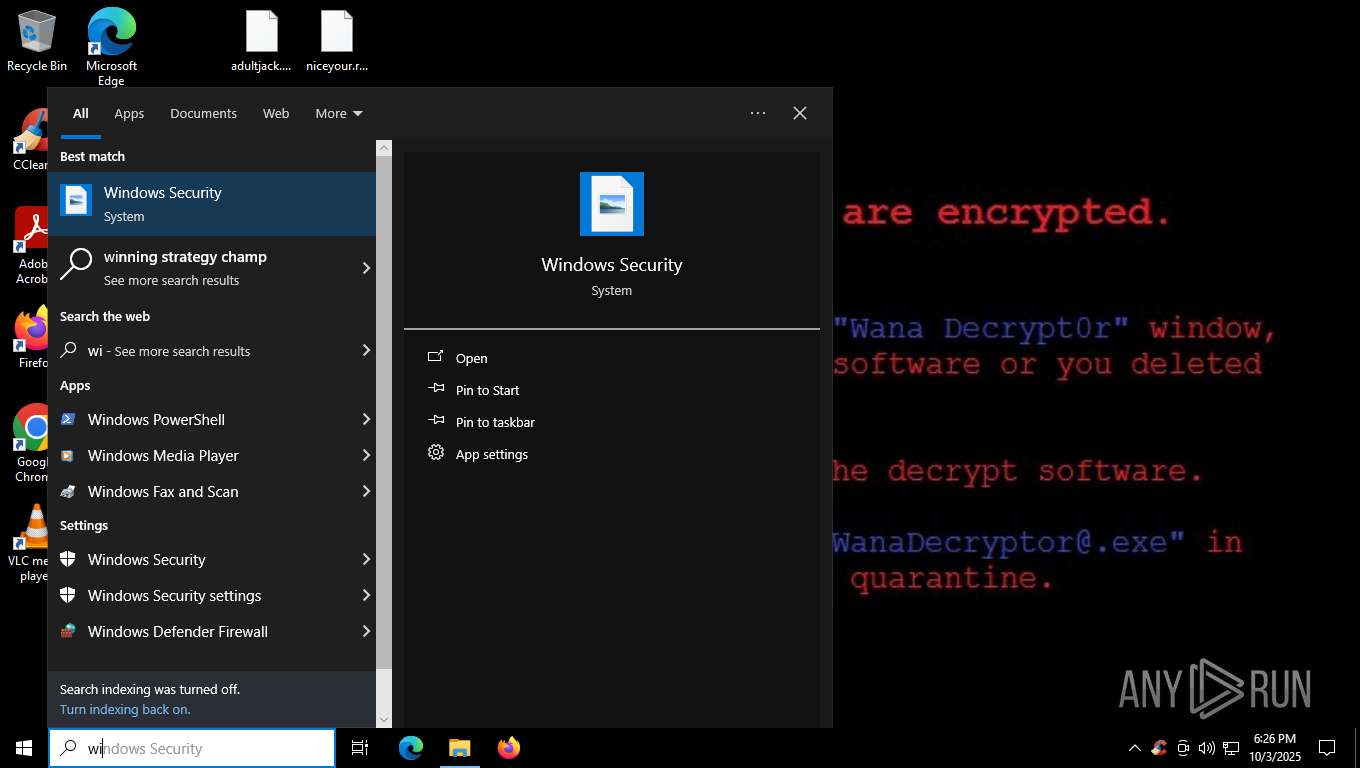Click the Windows Media Player icon

pyautogui.click(x=68, y=456)
